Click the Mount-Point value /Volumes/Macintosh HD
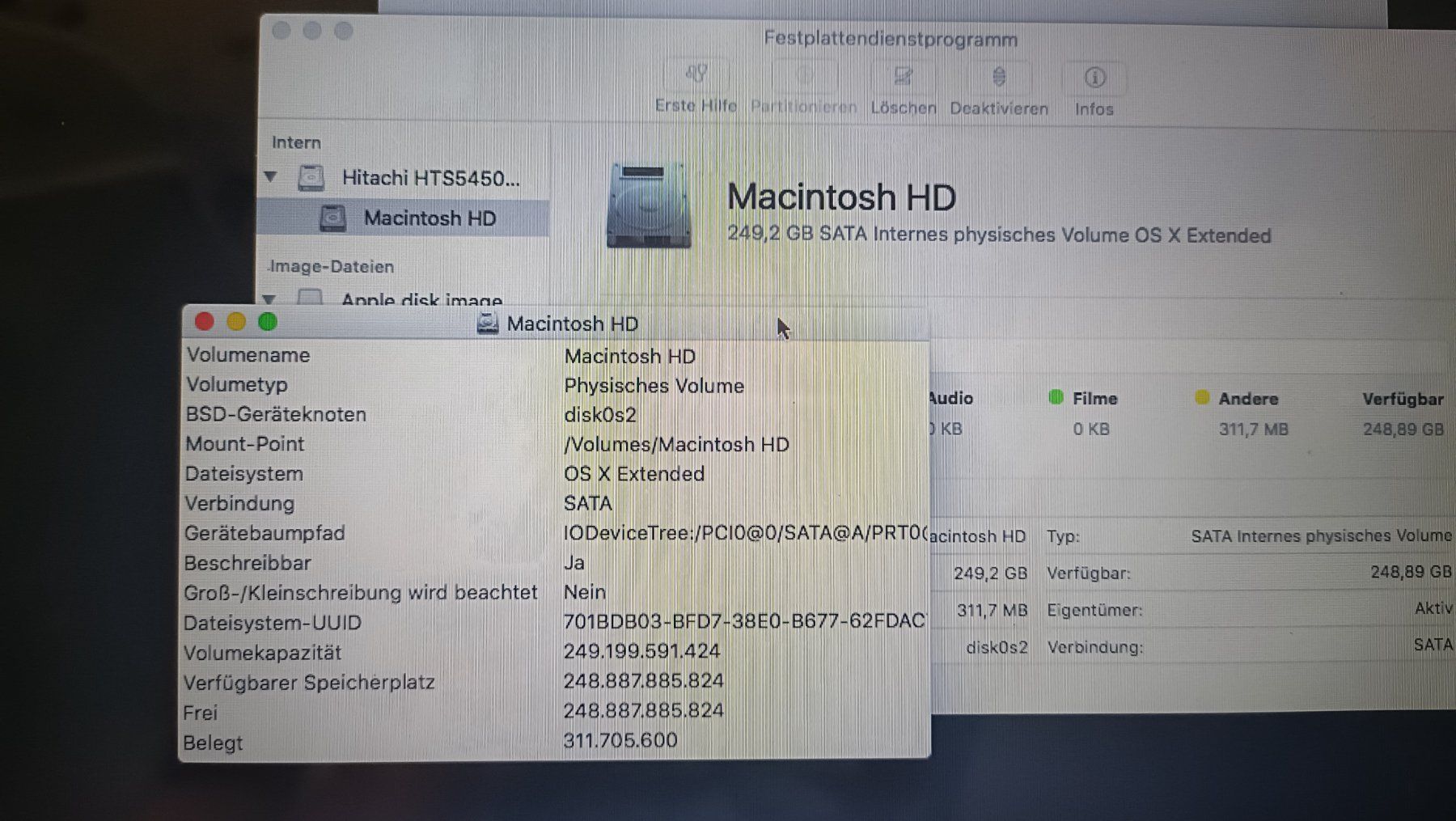 click(676, 444)
